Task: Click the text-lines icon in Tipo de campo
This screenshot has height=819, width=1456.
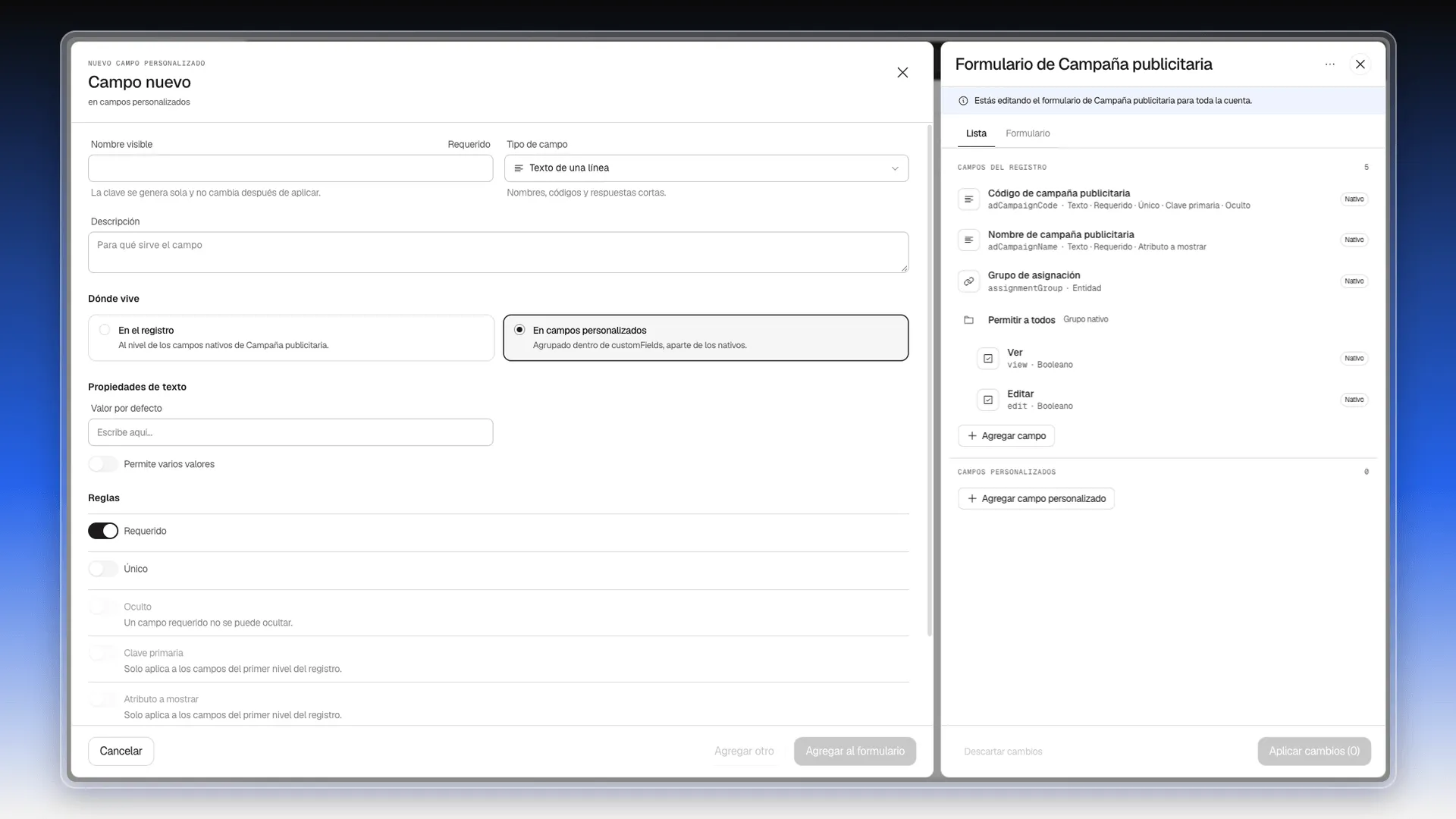Action: click(x=519, y=168)
